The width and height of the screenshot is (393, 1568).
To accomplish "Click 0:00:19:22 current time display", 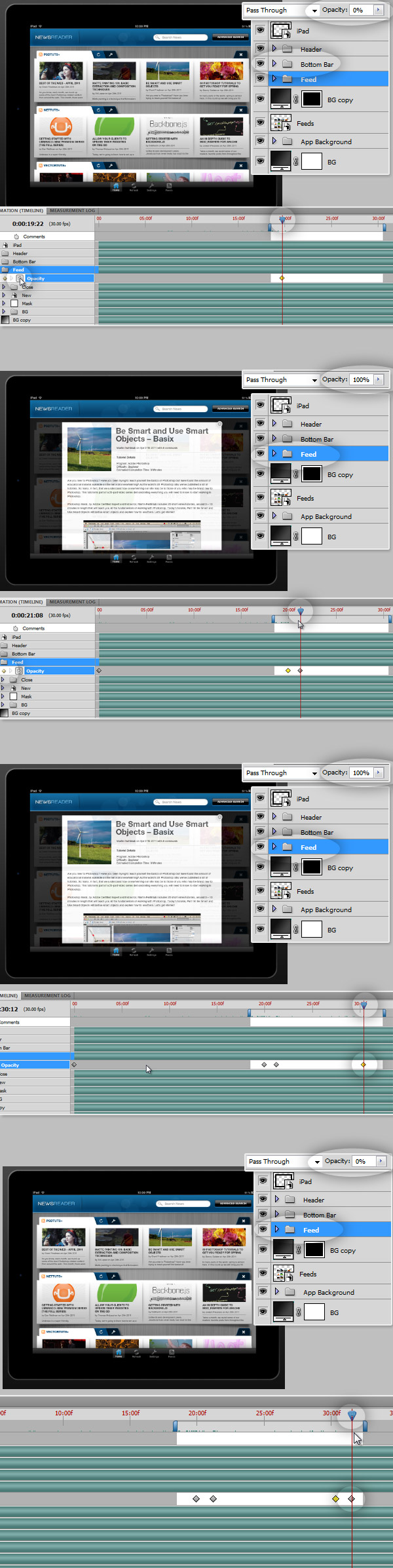I will pyautogui.click(x=28, y=223).
